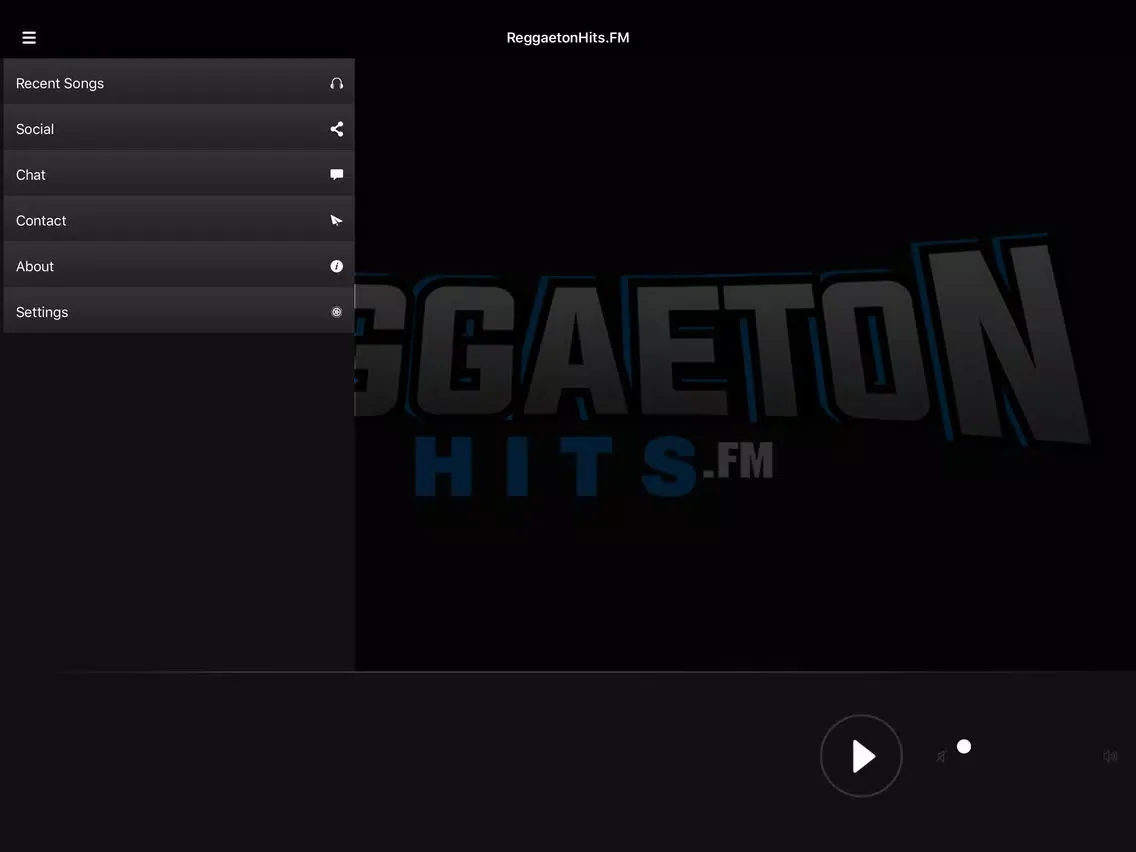1136x852 pixels.
Task: Open the Chat menu item
Action: pyautogui.click(x=179, y=175)
